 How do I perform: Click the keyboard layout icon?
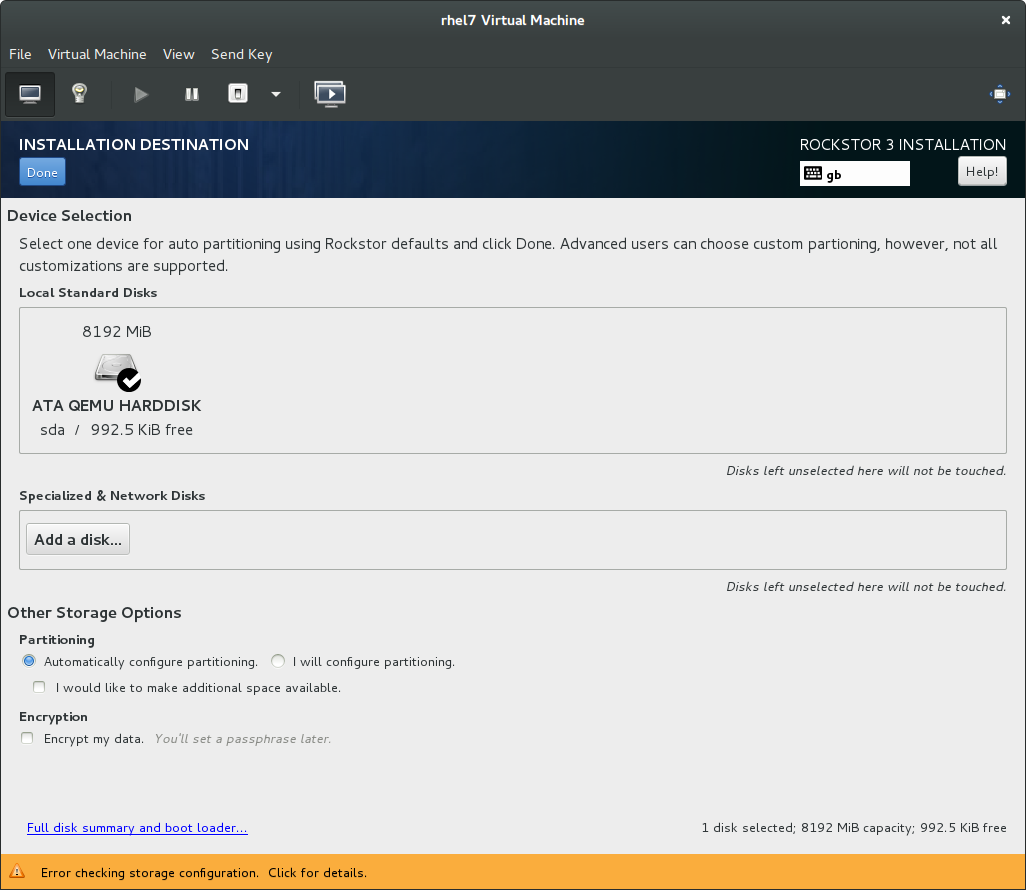pyautogui.click(x=813, y=173)
